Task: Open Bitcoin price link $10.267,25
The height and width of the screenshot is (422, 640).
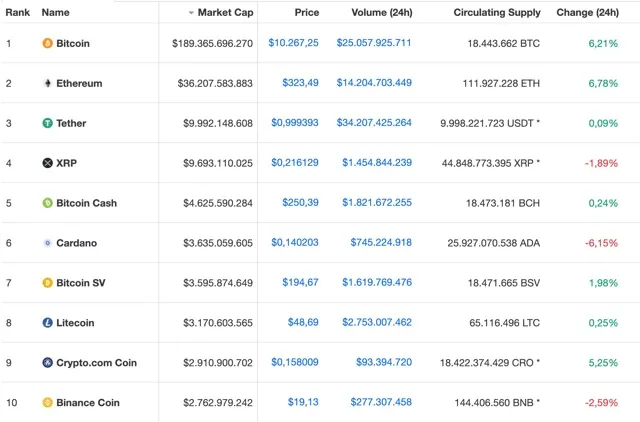Action: [x=293, y=42]
